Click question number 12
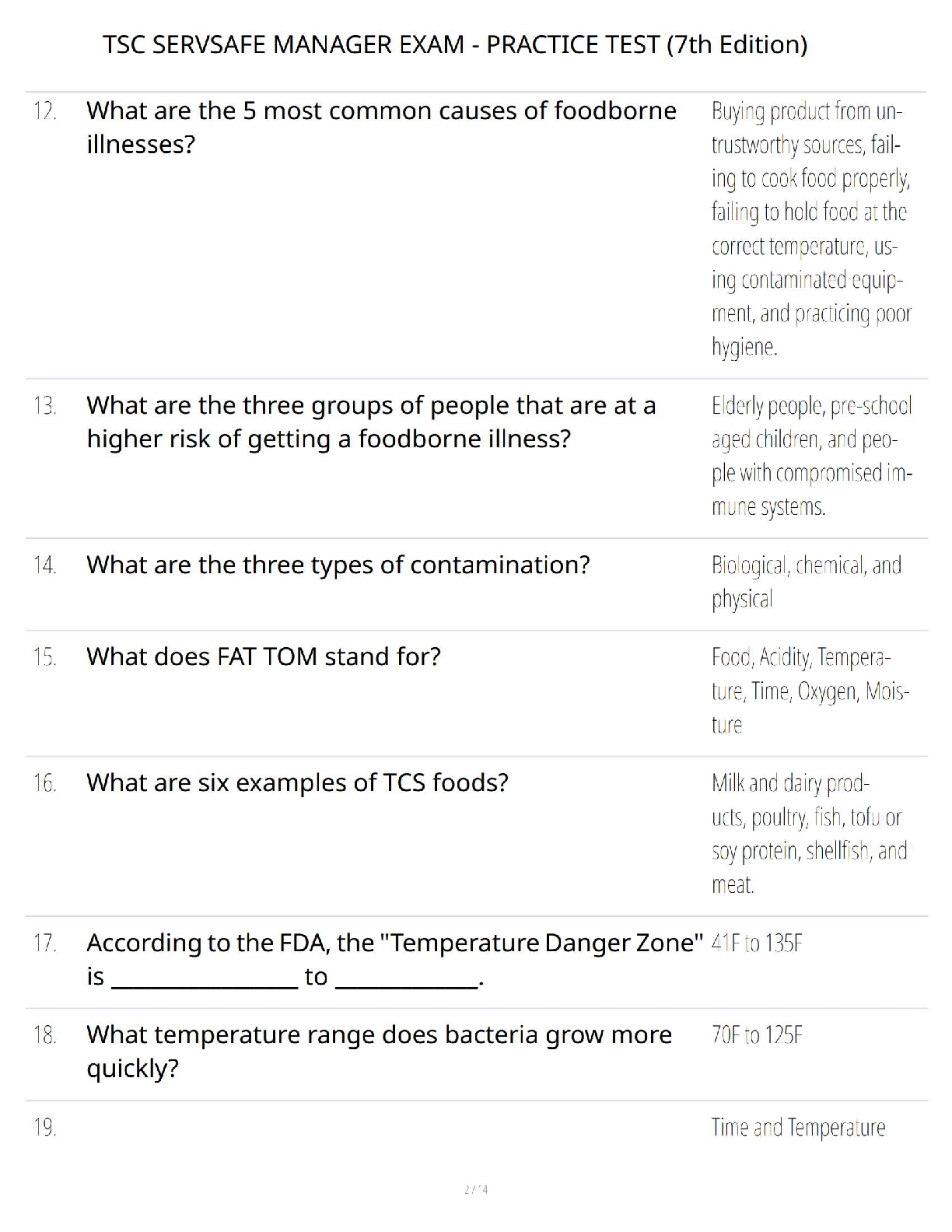The width and height of the screenshot is (952, 1232). pos(45,111)
